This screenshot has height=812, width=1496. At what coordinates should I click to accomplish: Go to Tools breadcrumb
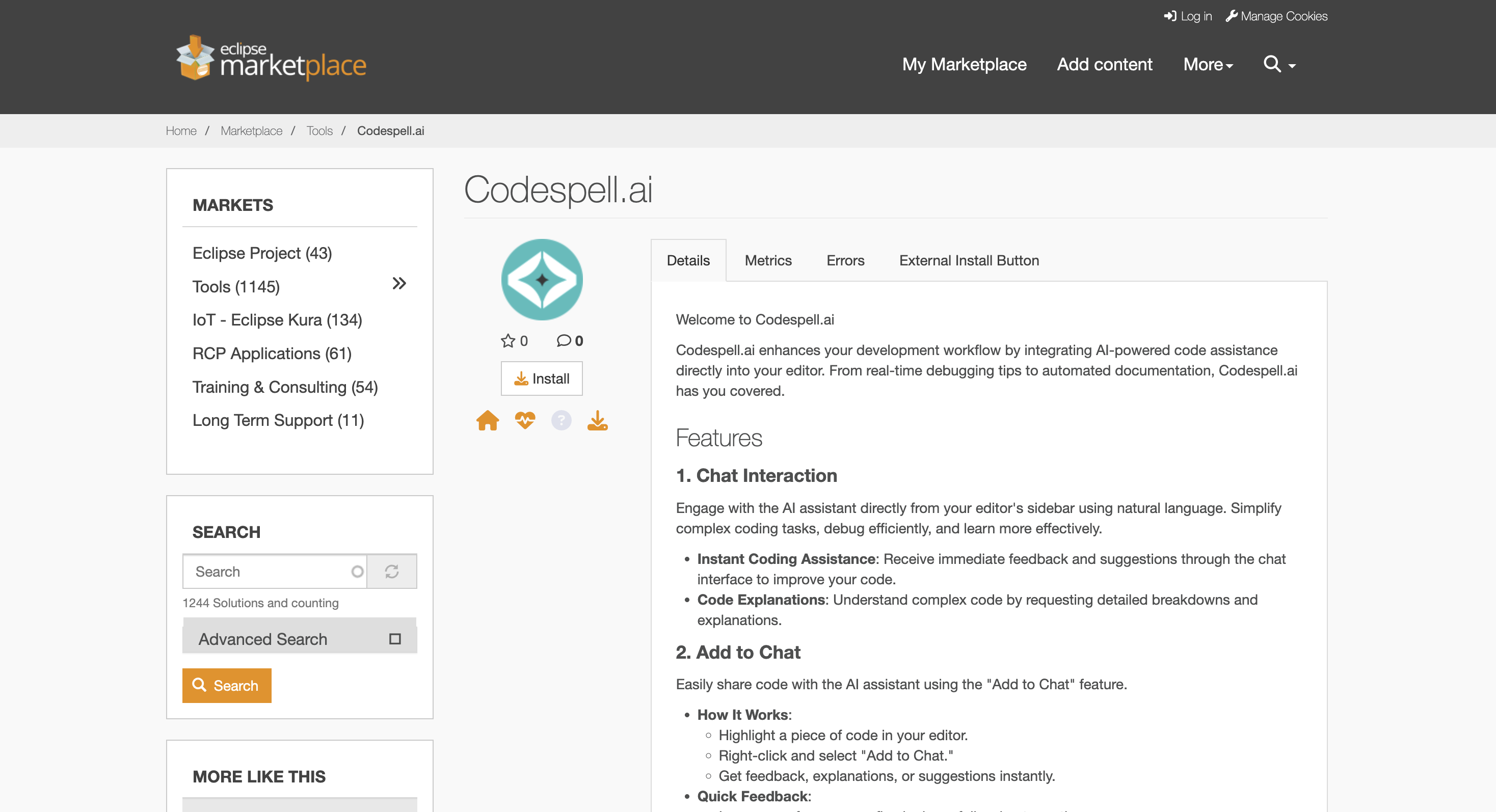(319, 130)
